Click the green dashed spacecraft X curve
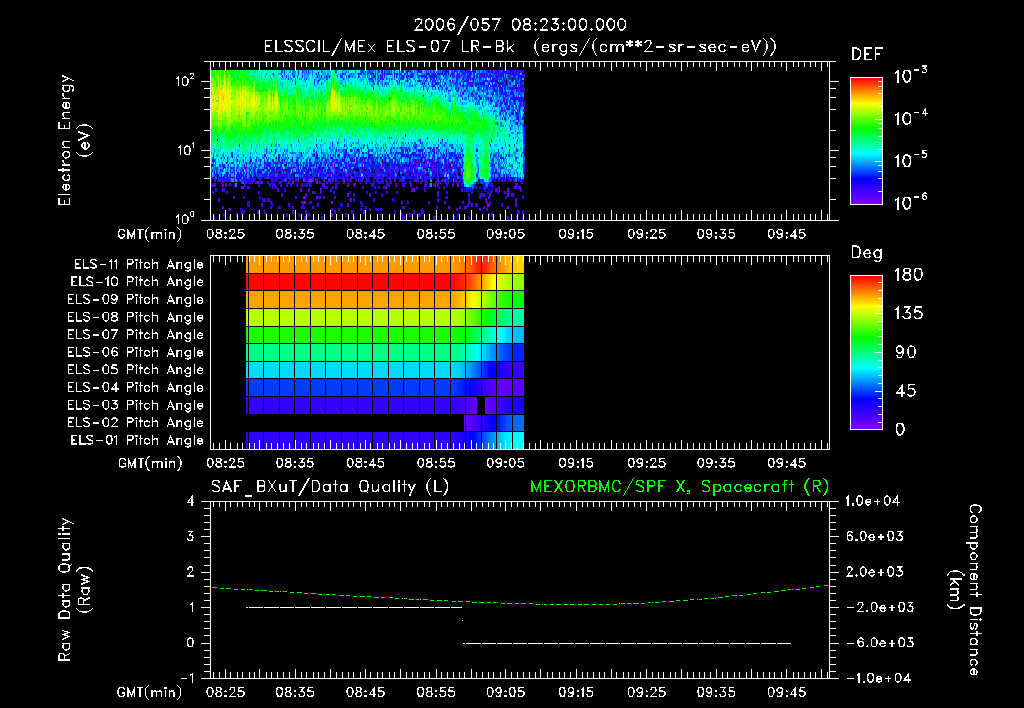 click(520, 596)
